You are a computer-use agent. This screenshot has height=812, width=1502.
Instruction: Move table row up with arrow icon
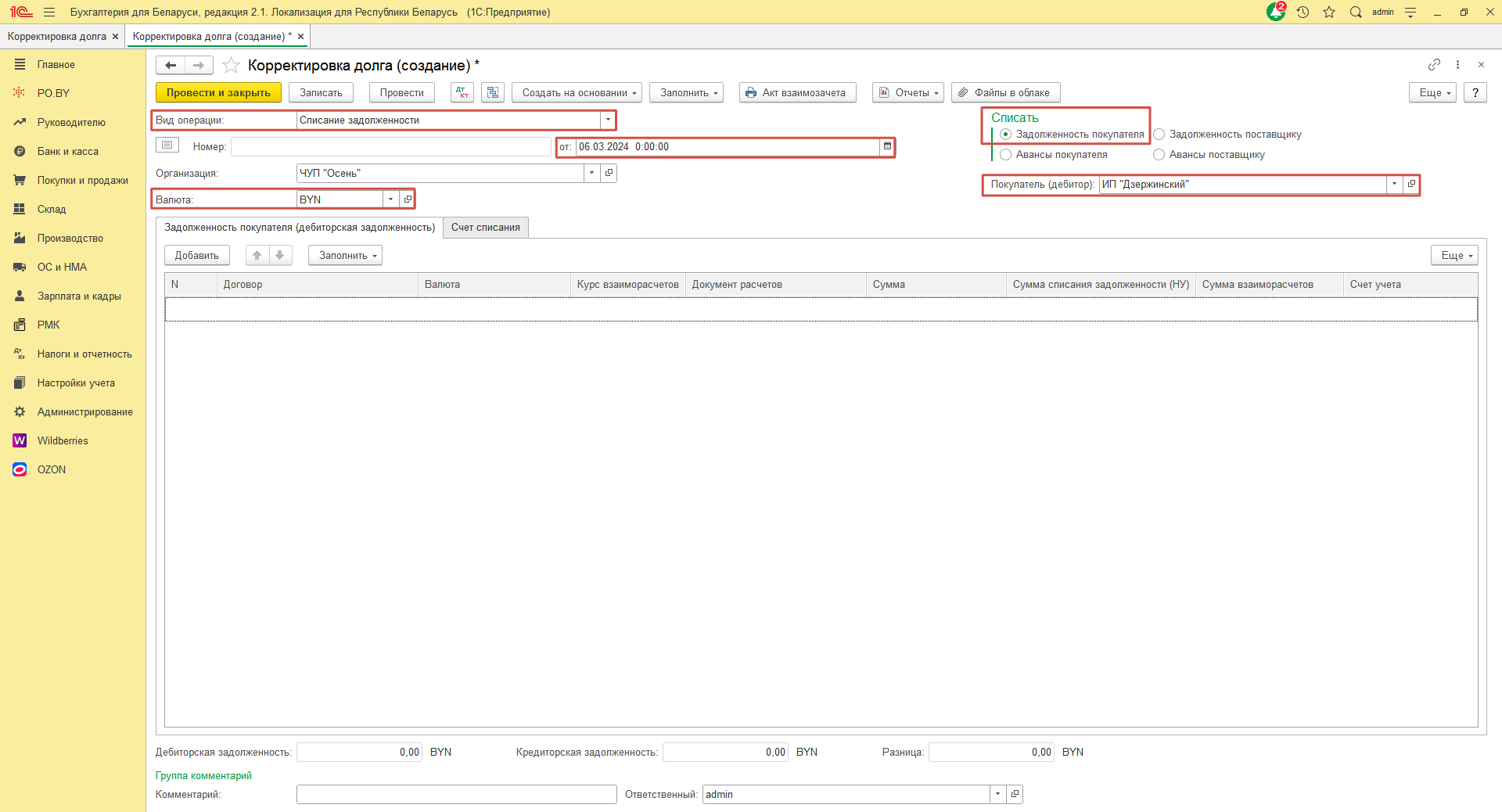(x=257, y=255)
